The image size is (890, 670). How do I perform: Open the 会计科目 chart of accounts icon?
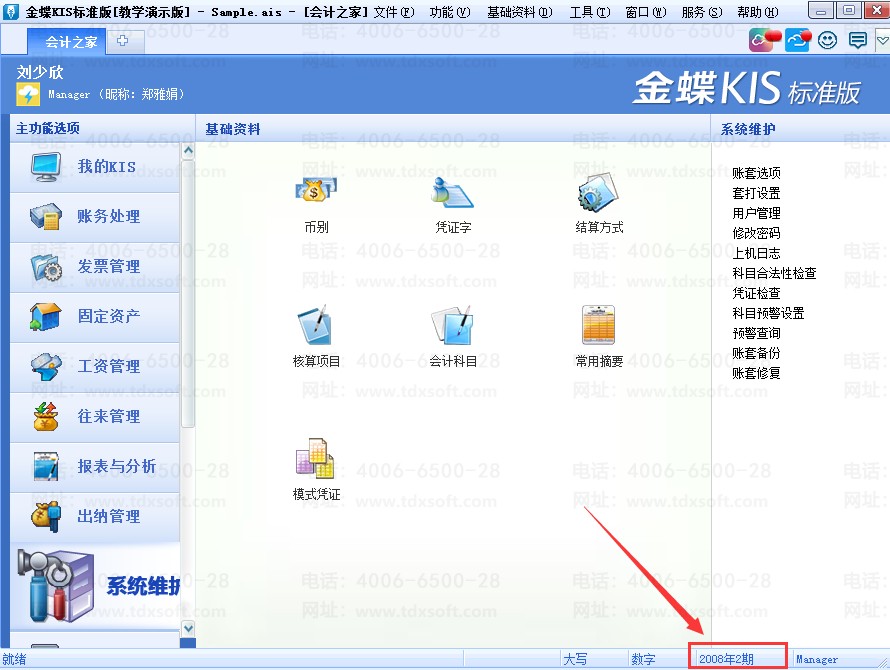point(452,326)
